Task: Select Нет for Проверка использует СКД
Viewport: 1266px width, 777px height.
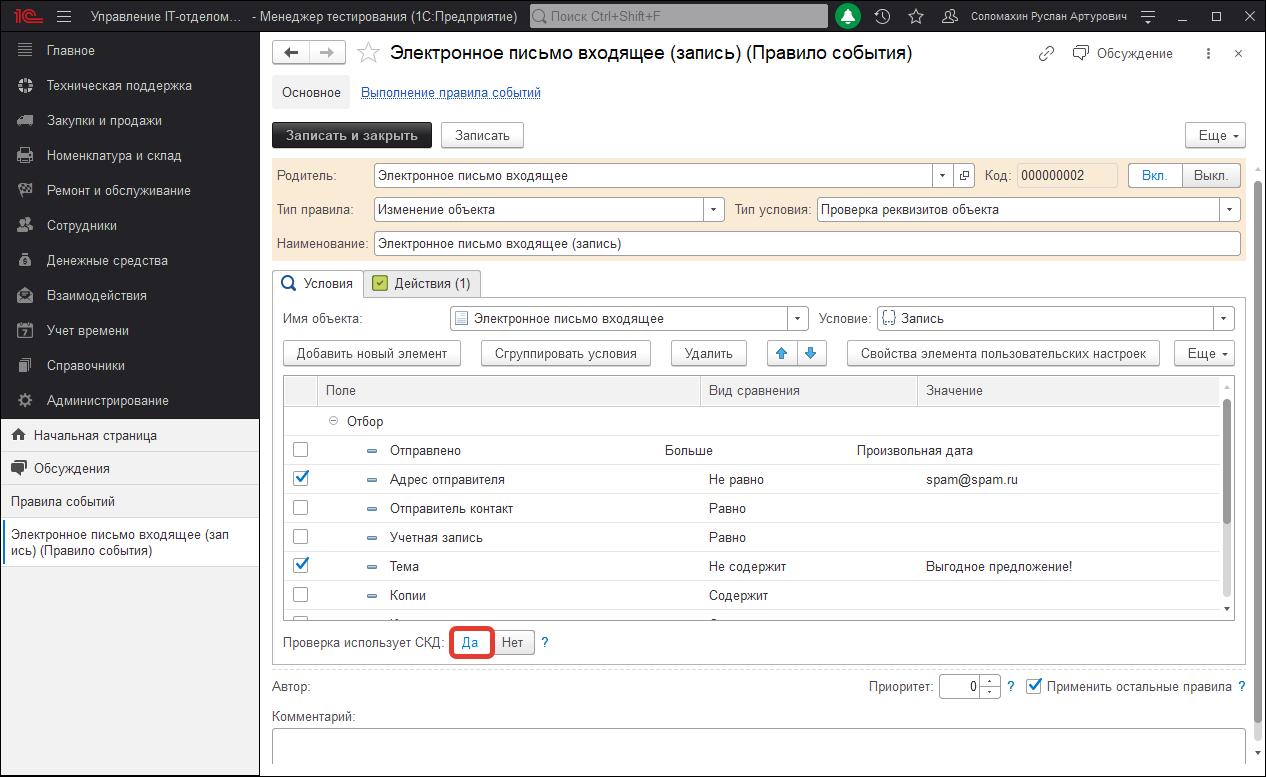Action: pos(513,642)
